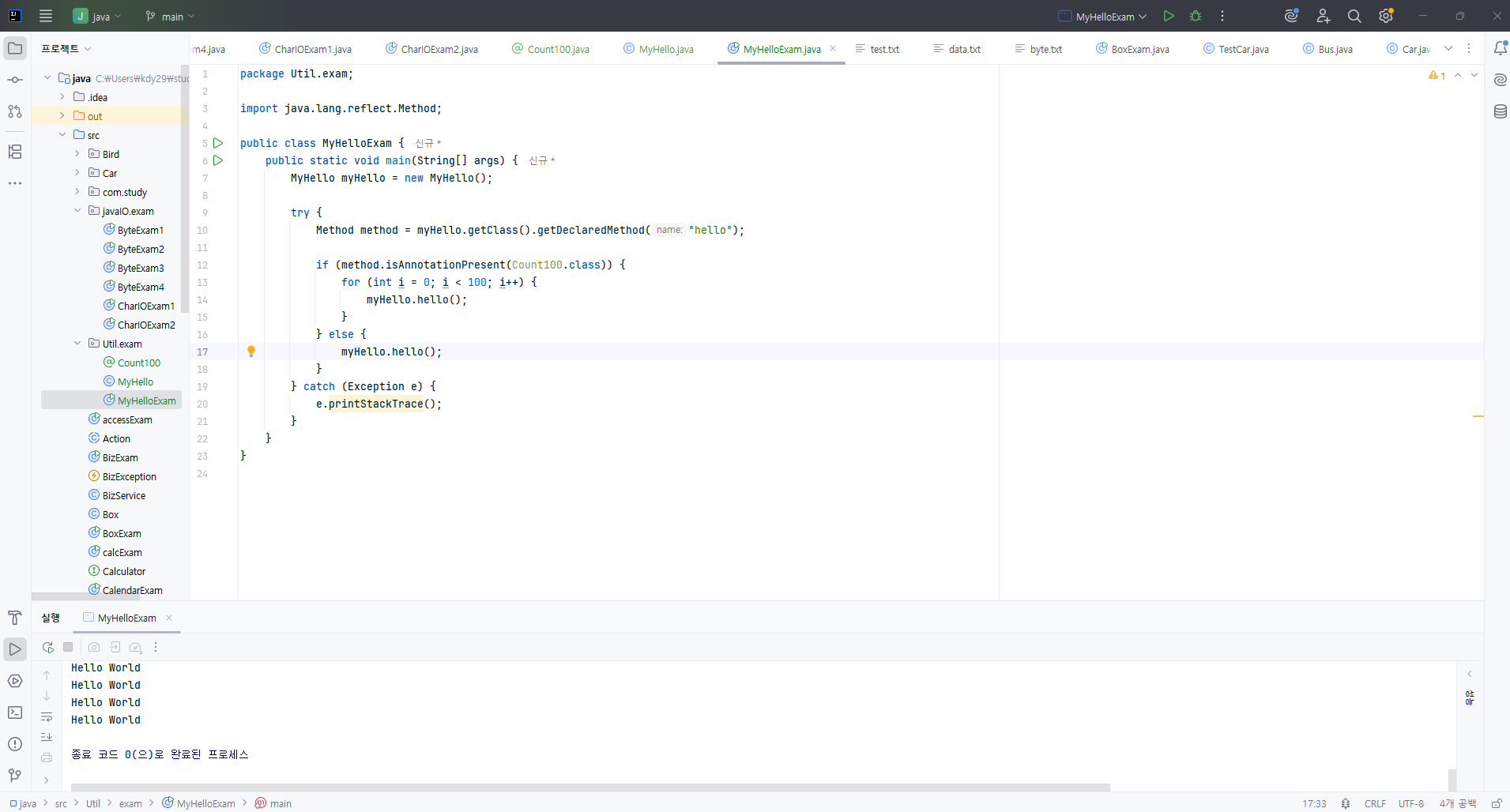Open the Database tool window icon
Viewport: 1510px width, 812px height.
(x=1500, y=111)
